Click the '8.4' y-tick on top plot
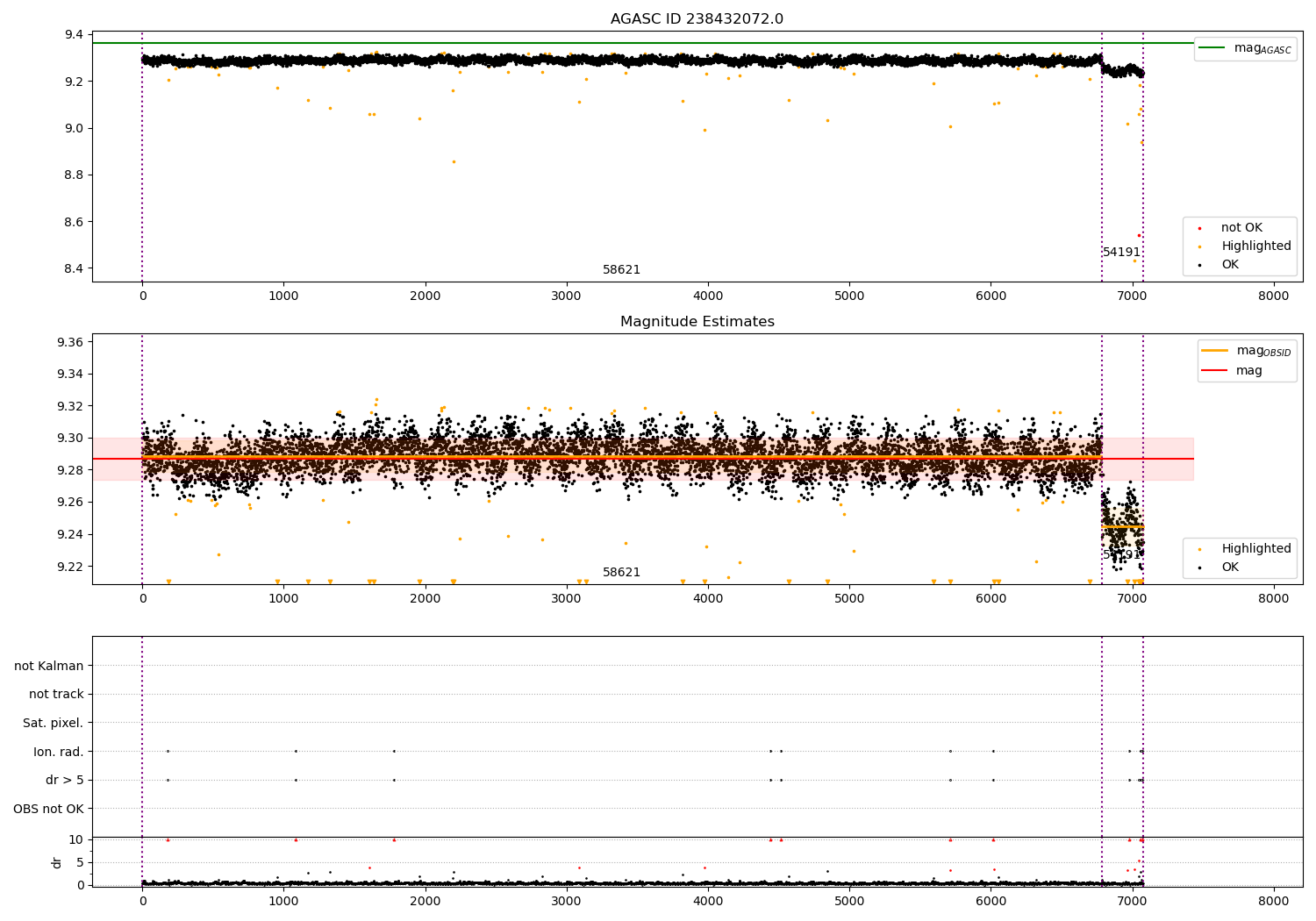Viewport: 1316px width, 921px height. pos(74,268)
